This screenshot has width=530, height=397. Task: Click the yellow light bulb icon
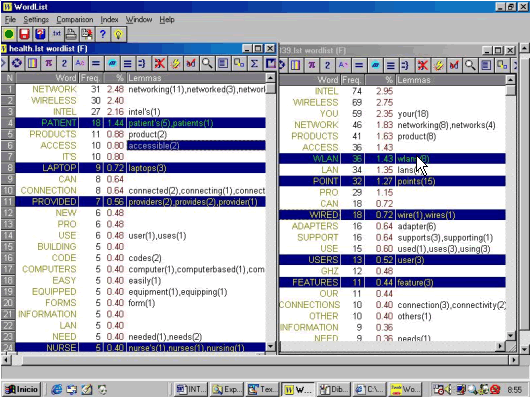tap(118, 34)
